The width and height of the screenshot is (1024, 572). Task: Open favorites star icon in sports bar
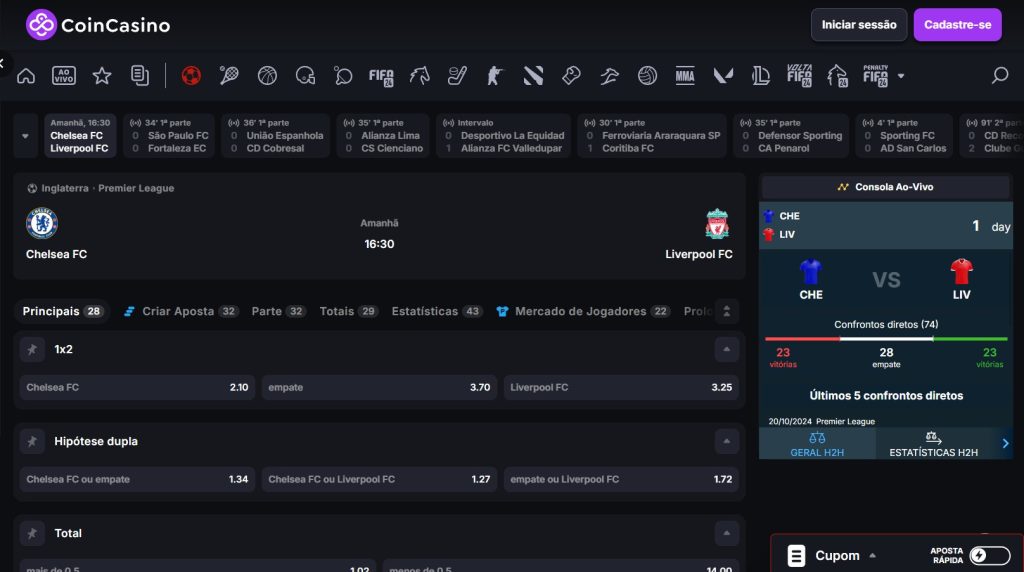(x=102, y=76)
